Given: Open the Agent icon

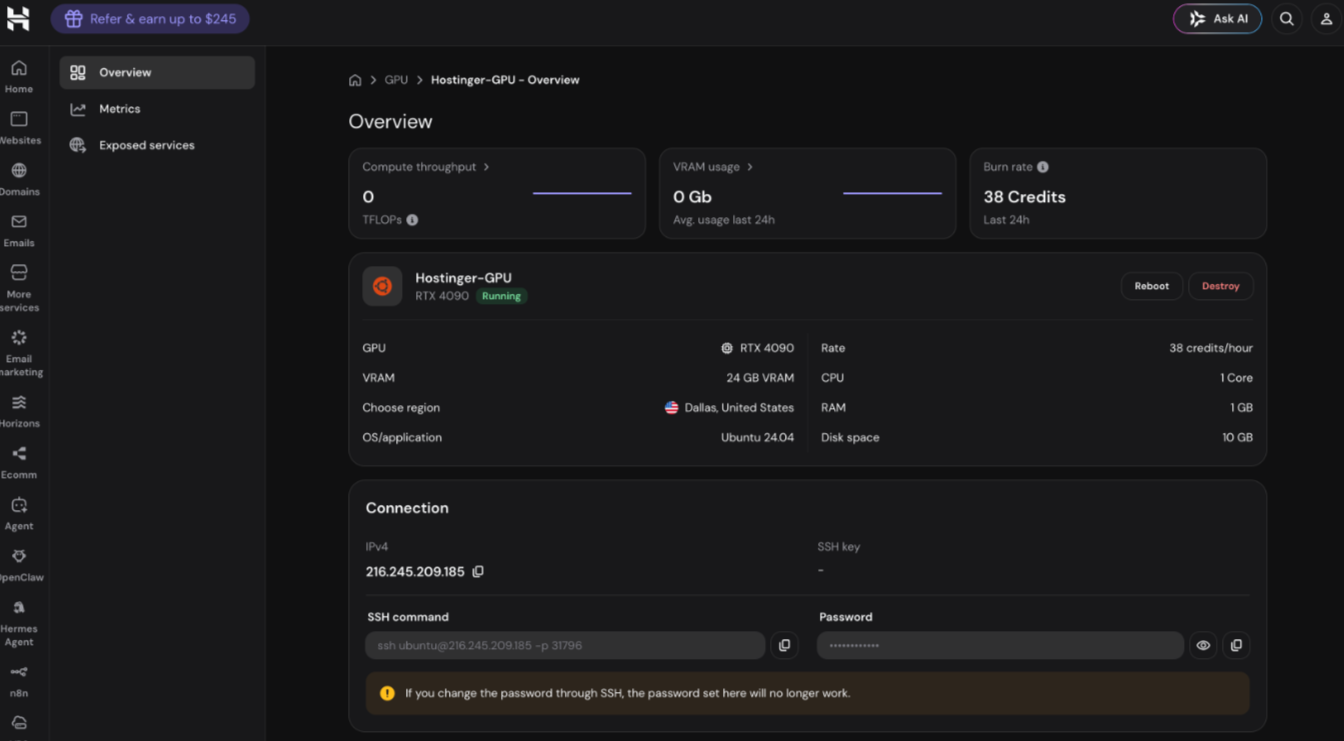Looking at the screenshot, I should 19,505.
